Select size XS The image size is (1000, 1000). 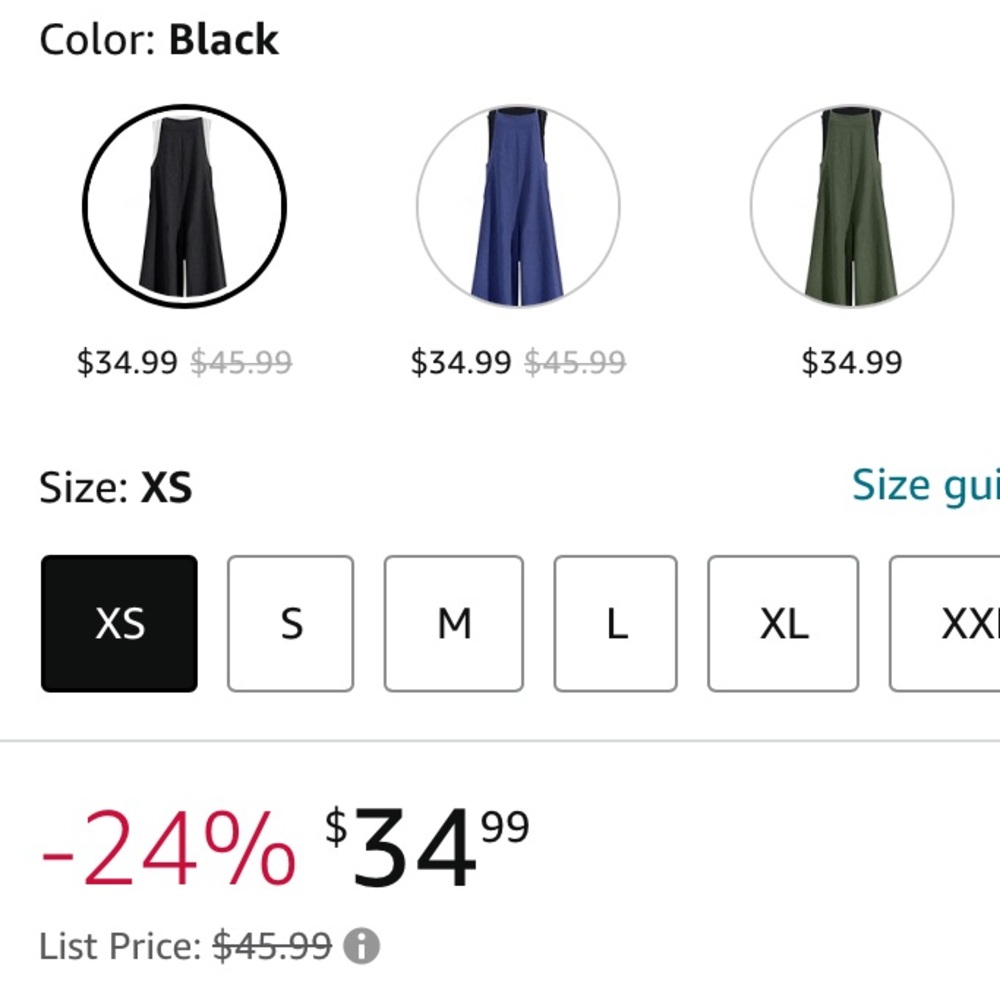point(119,623)
